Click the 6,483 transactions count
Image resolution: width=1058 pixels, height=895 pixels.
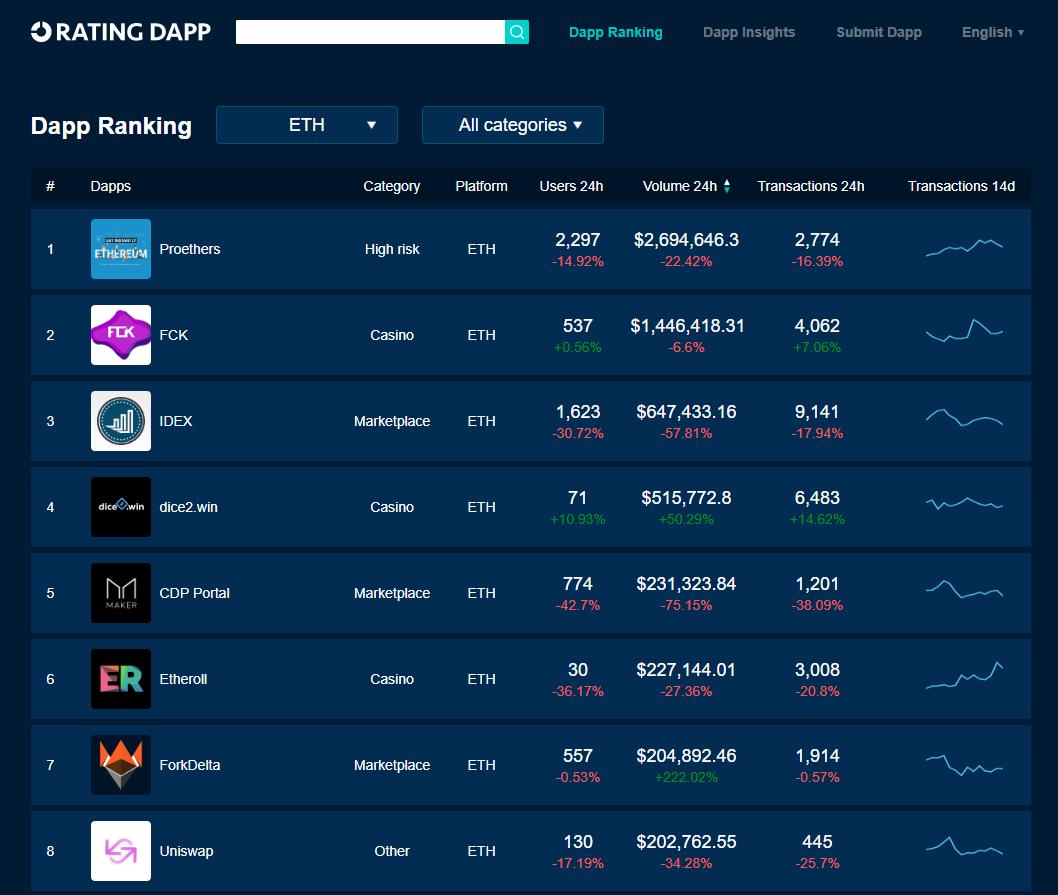coord(817,498)
